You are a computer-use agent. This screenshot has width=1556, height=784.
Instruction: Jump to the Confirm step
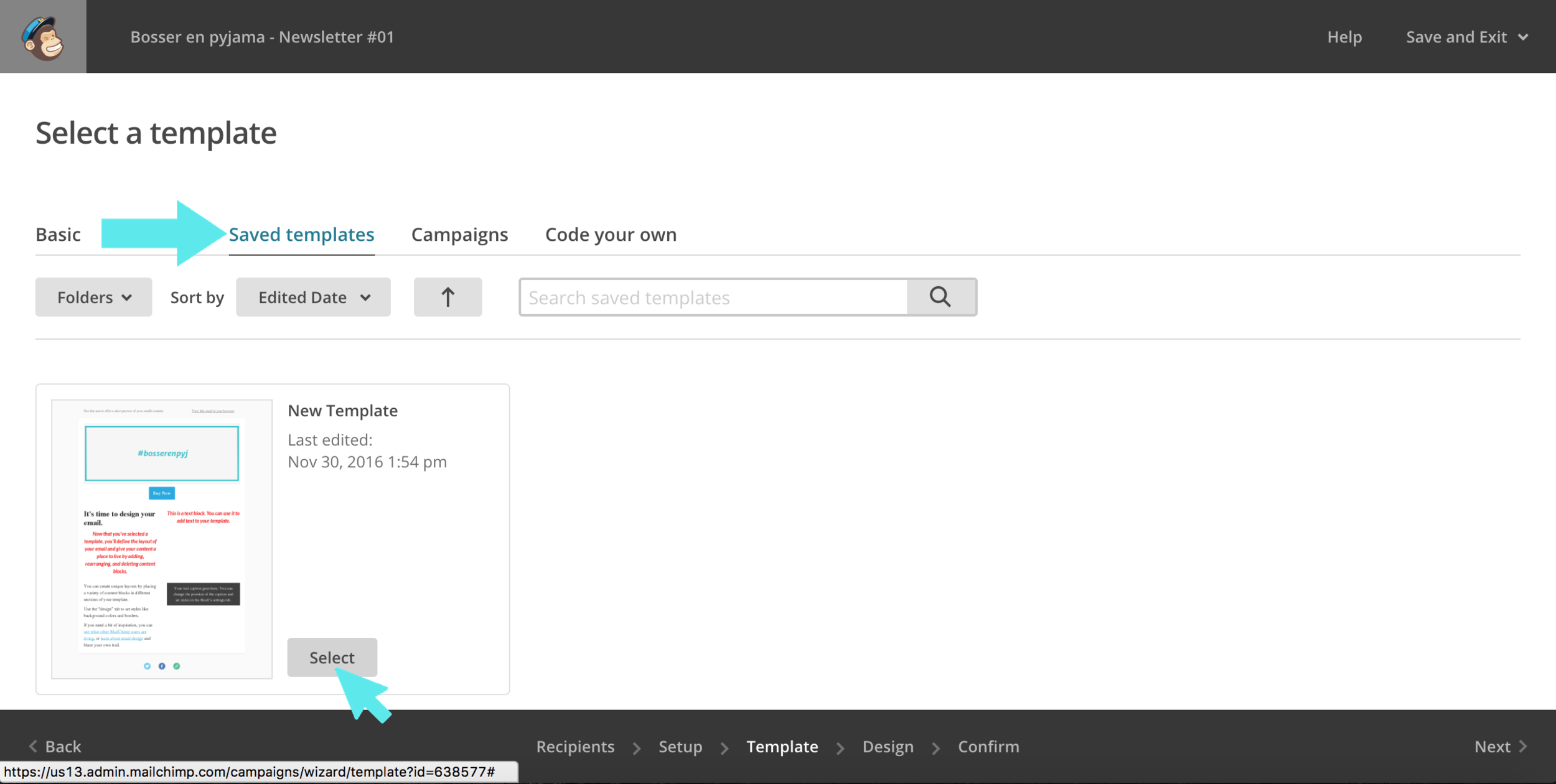pos(988,746)
